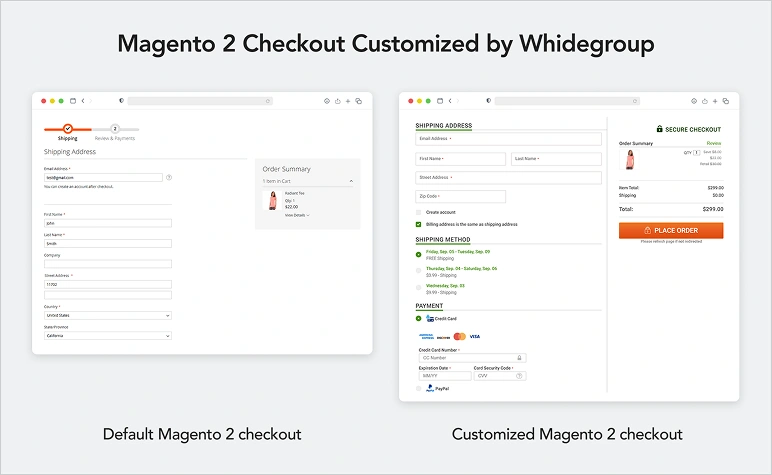Click the CVV help question mark icon
772x475 pixels.
(x=519, y=376)
